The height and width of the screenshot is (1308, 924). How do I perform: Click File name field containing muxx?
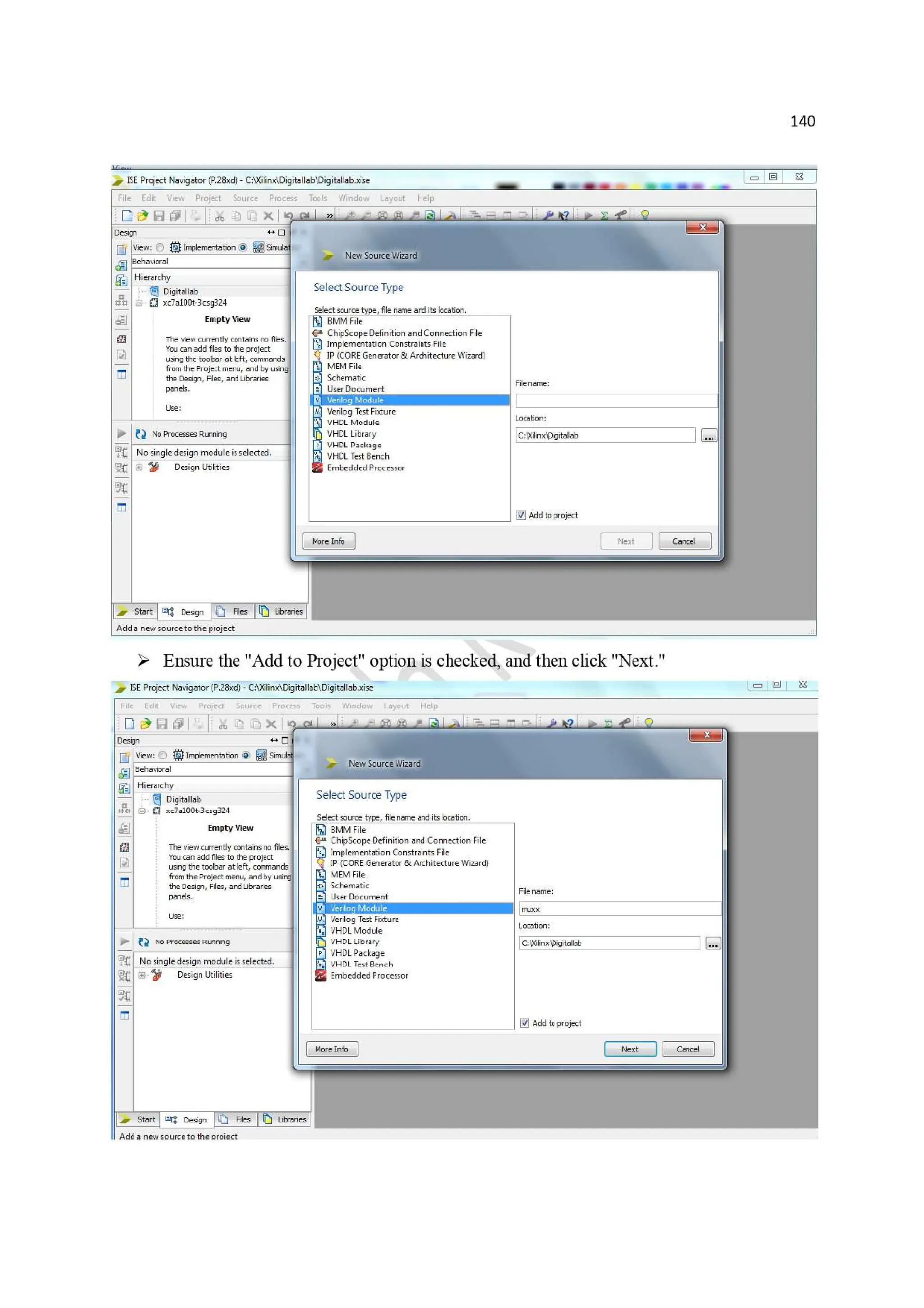tap(620, 909)
